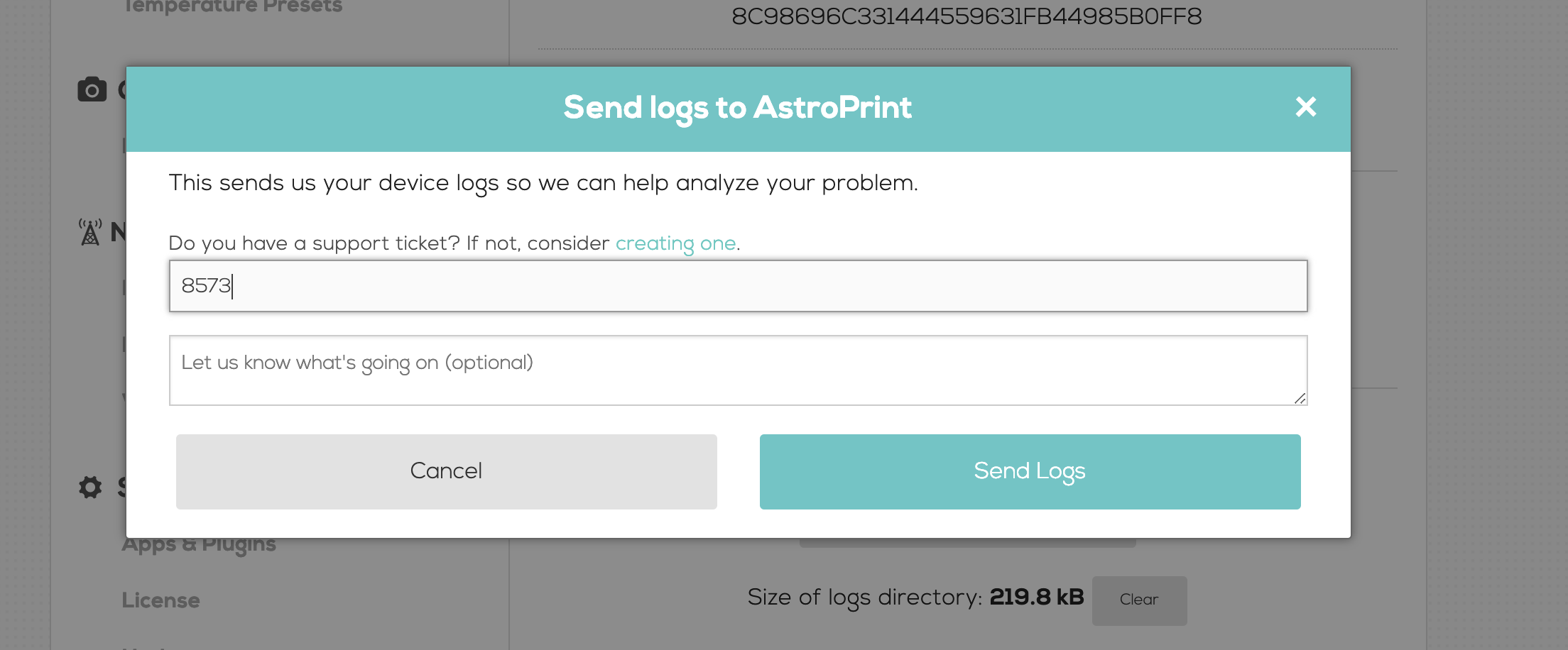Click the "Let us know what's going on" textarea
This screenshot has width=1568, height=650.
click(738, 370)
